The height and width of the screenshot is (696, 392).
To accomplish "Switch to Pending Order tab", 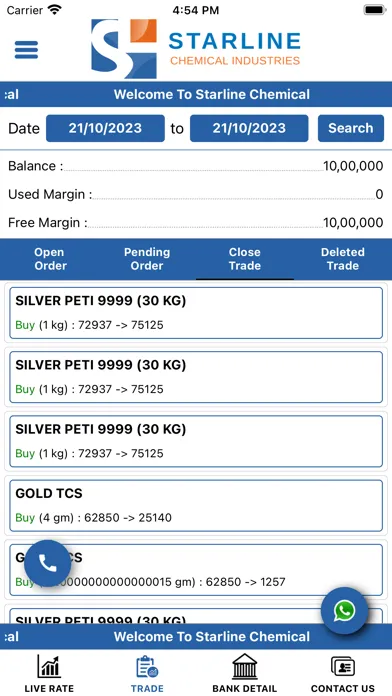I will point(147,259).
